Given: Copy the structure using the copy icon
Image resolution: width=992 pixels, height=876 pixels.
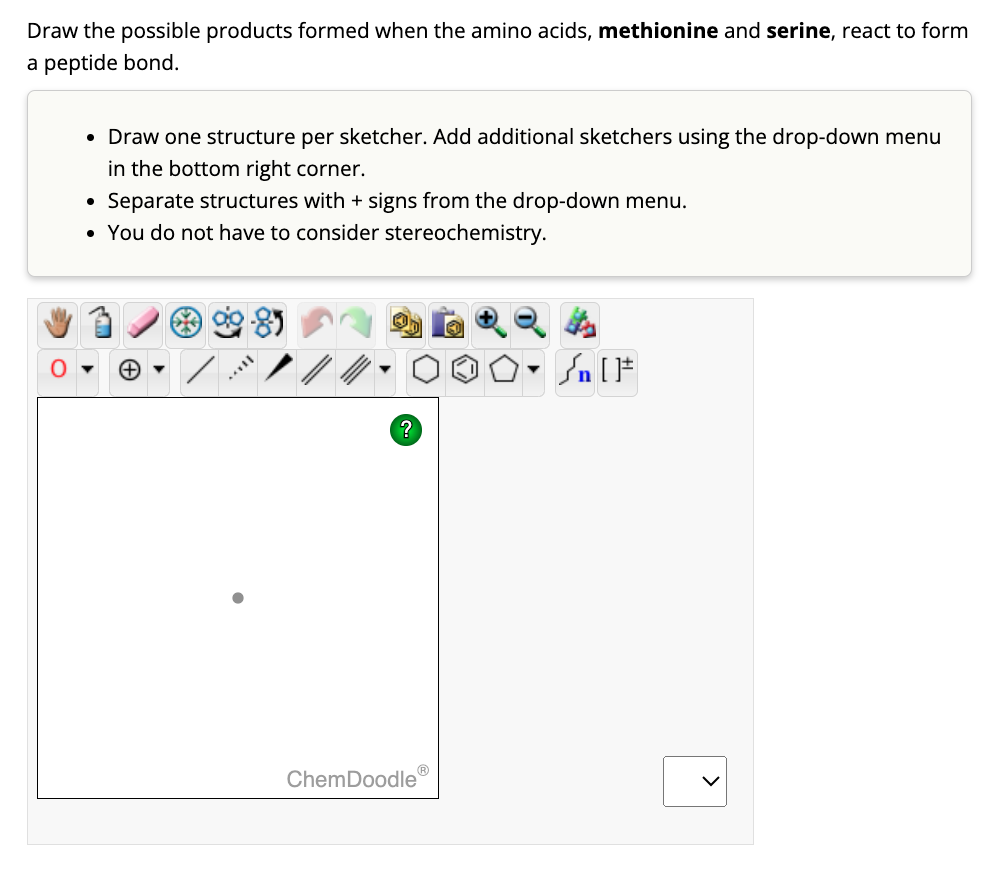Looking at the screenshot, I should pos(405,323).
